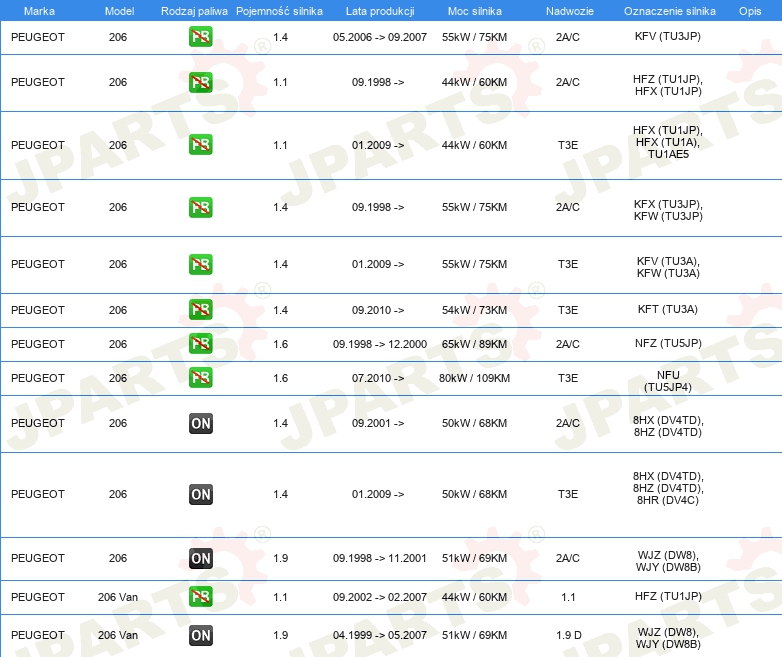Click the petrol icon in the 206 Van 1.1 row
The height and width of the screenshot is (657, 782).
click(x=200, y=597)
